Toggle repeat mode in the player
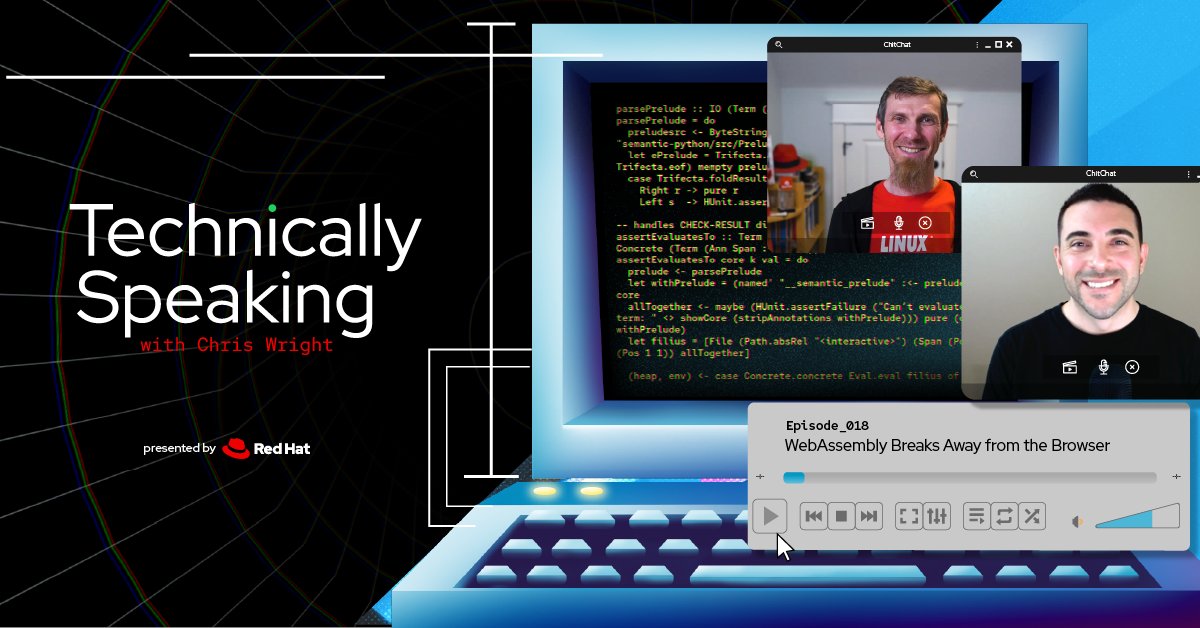 coord(1005,516)
